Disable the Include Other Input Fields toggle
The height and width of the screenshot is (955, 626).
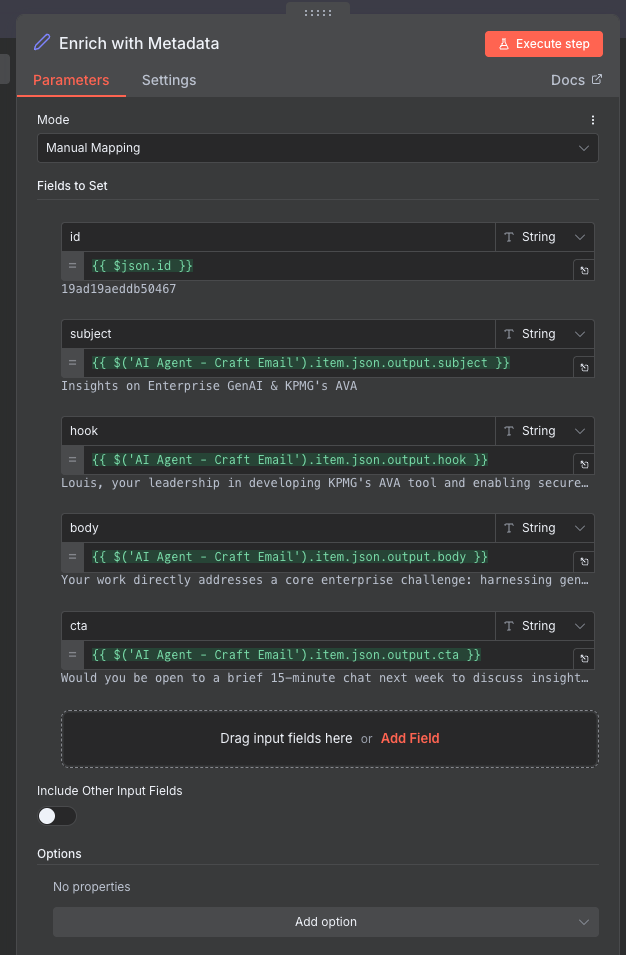tap(56, 816)
